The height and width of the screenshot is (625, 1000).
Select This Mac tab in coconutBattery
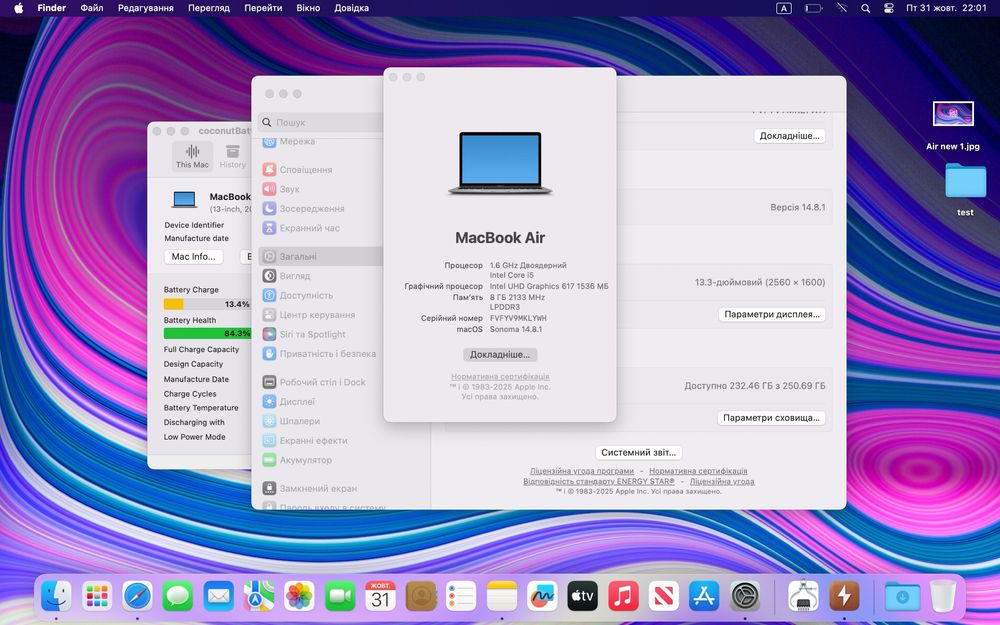[x=192, y=156]
